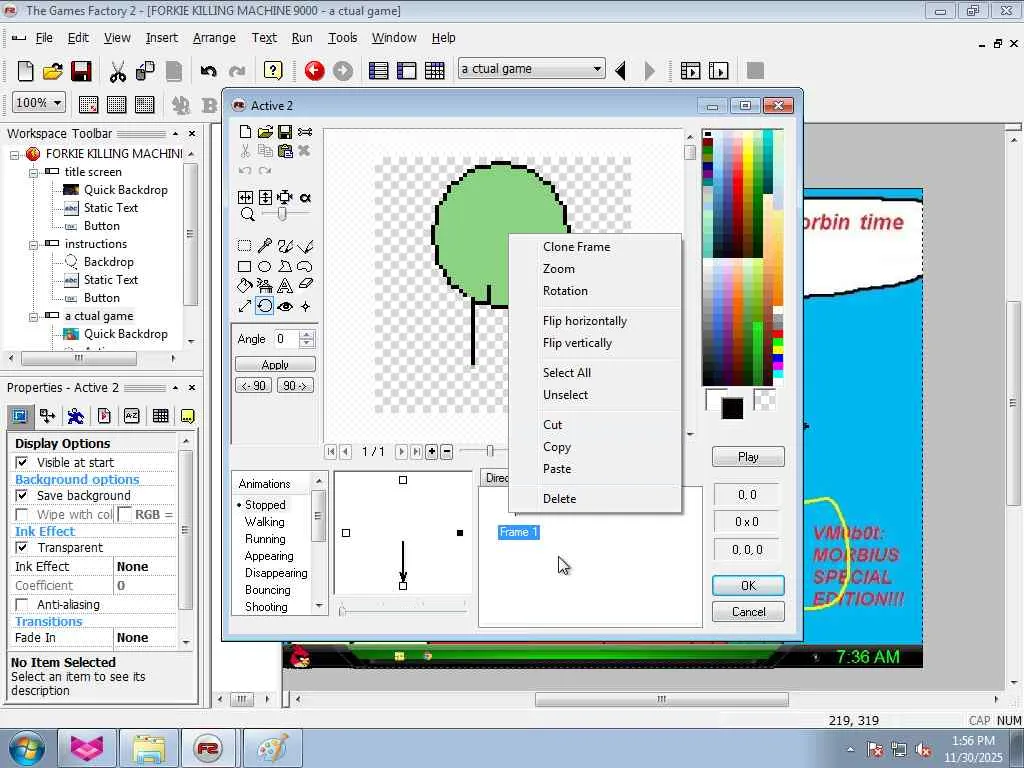Select the Eraser tool in editor
1024x768 pixels.
pyautogui.click(x=305, y=285)
